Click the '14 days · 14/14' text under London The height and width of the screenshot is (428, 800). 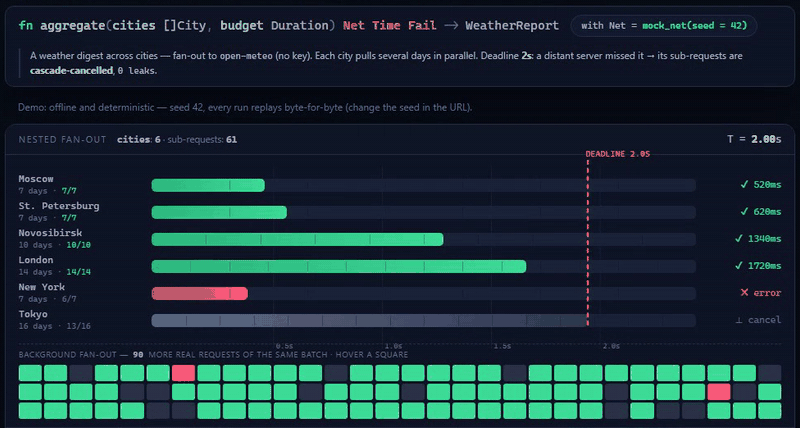click(55, 272)
